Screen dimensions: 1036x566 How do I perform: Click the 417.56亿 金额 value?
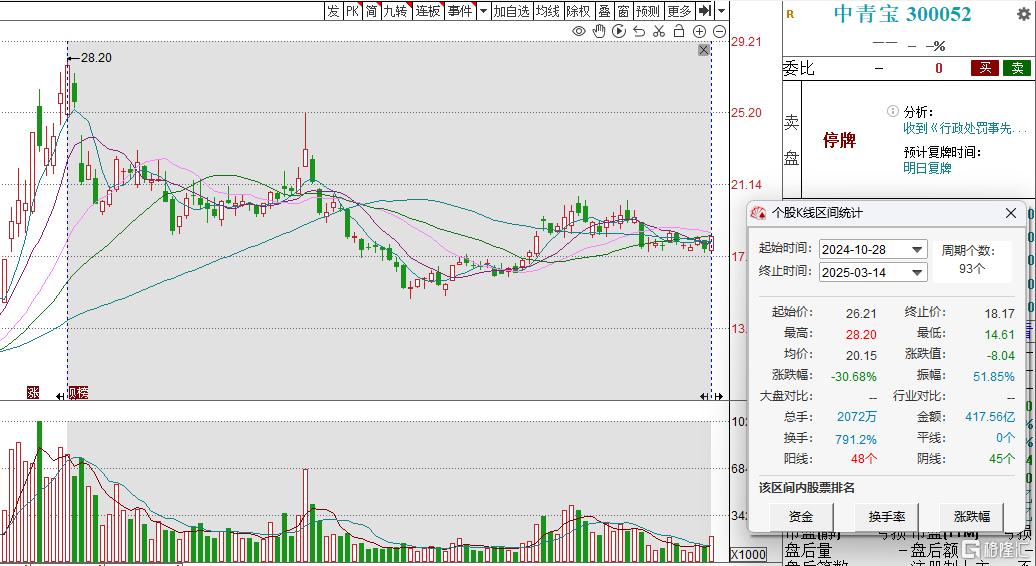(989, 417)
